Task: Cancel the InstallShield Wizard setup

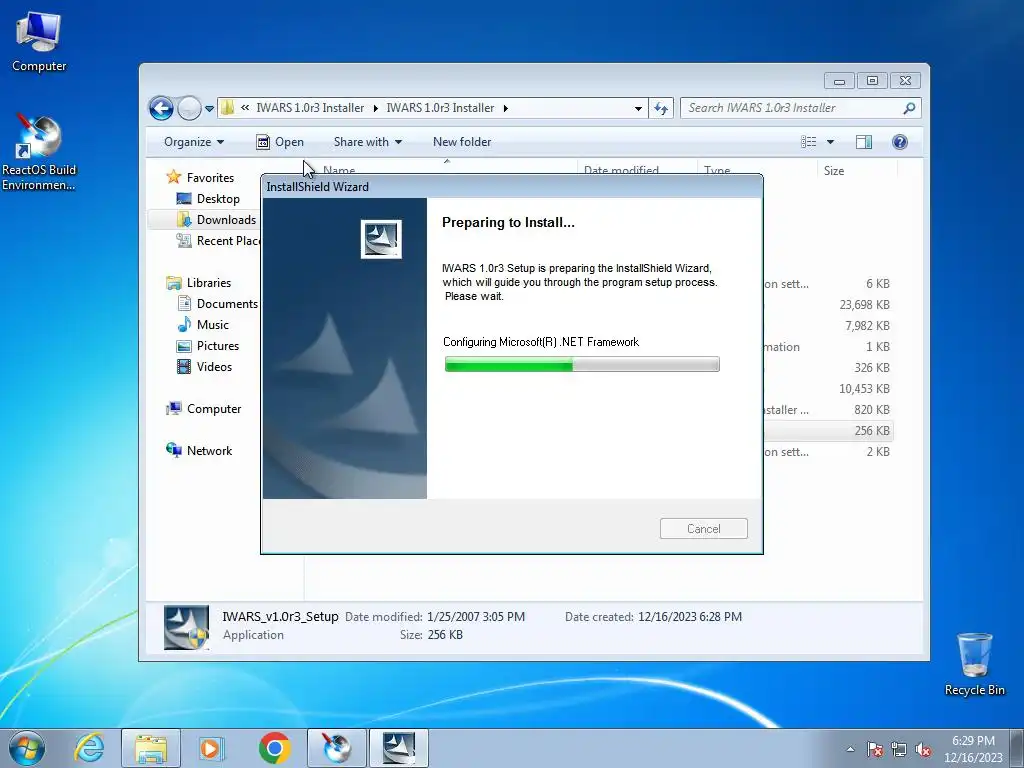Action: 703,528
